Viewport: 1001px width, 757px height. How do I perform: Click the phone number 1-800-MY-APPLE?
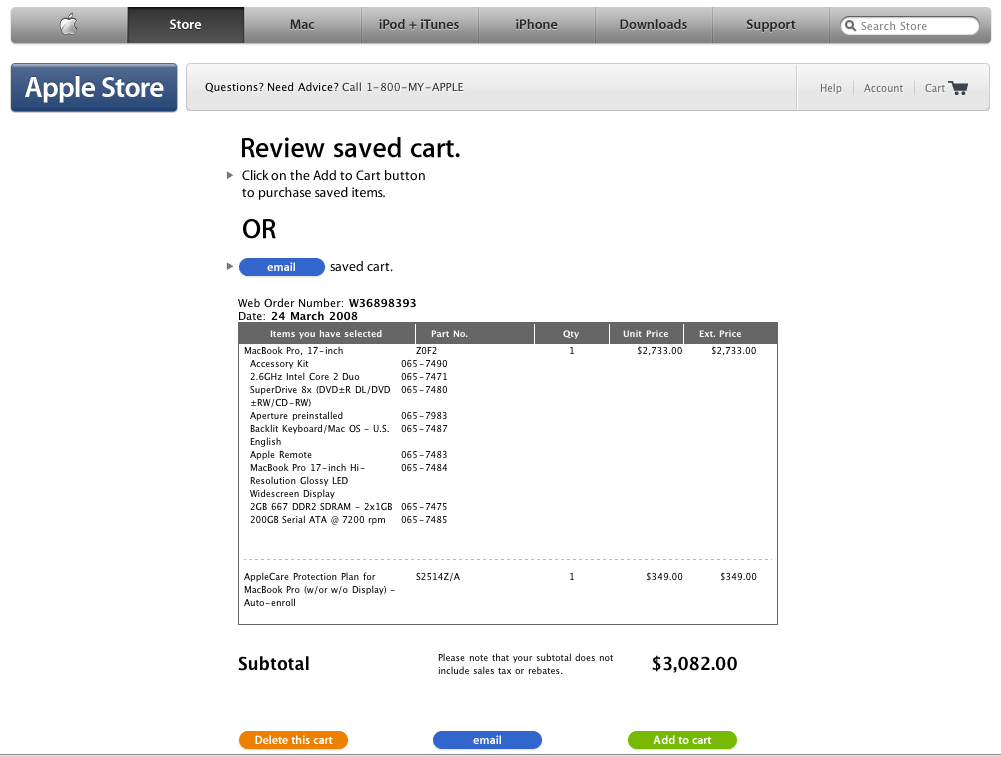415,87
